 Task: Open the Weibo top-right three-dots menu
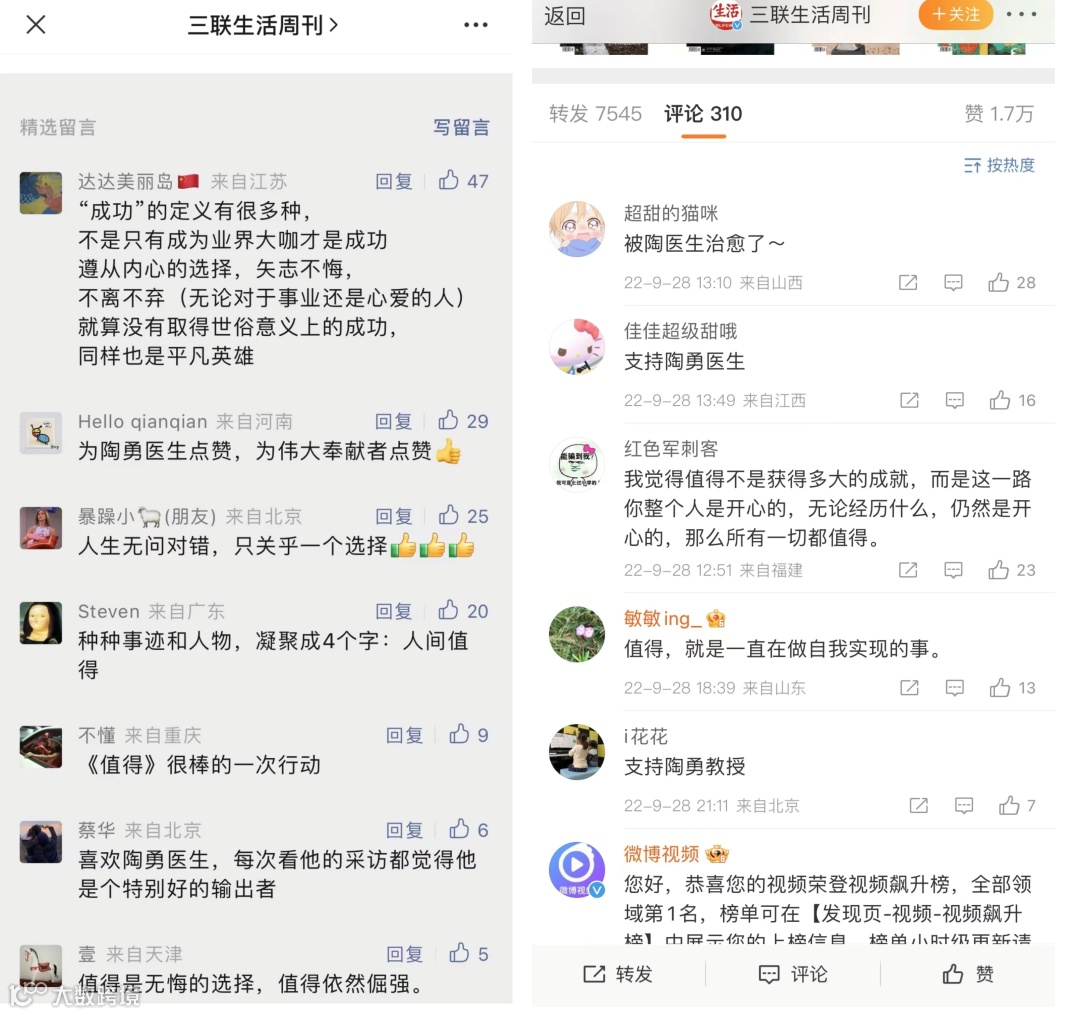coord(1021,14)
